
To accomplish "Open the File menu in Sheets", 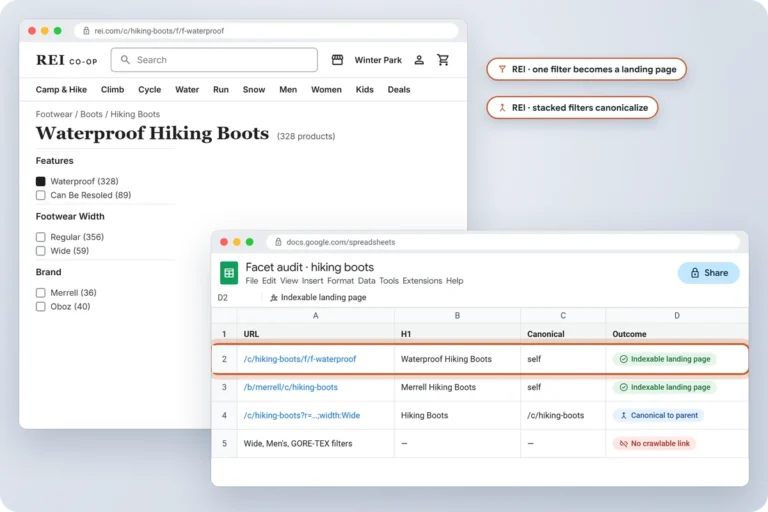I will [x=252, y=281].
